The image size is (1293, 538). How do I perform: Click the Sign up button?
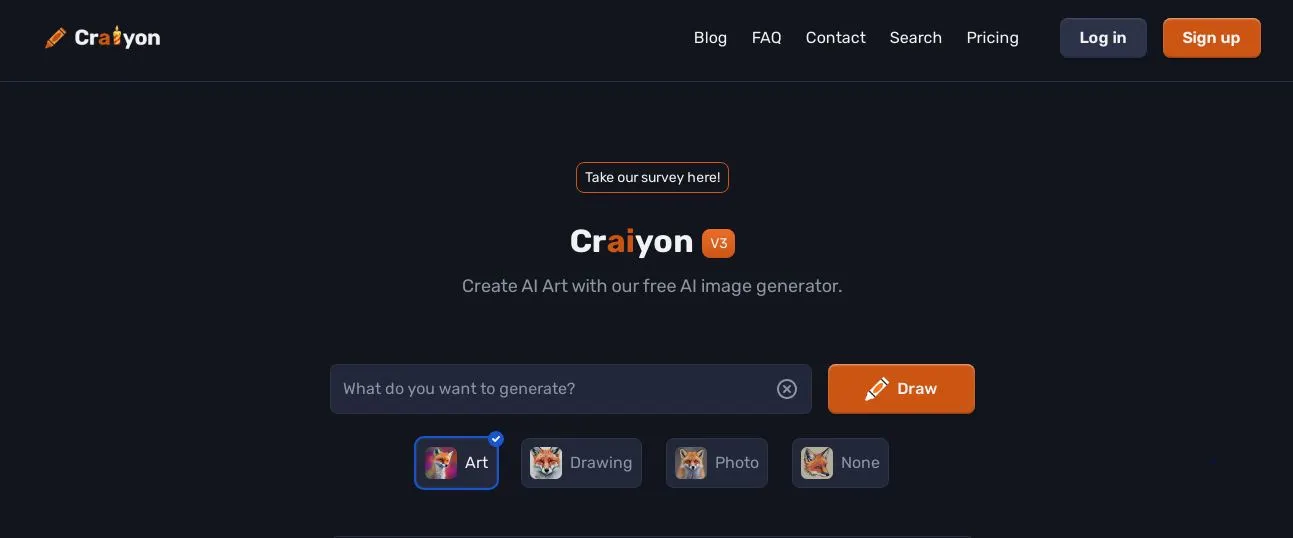1211,38
